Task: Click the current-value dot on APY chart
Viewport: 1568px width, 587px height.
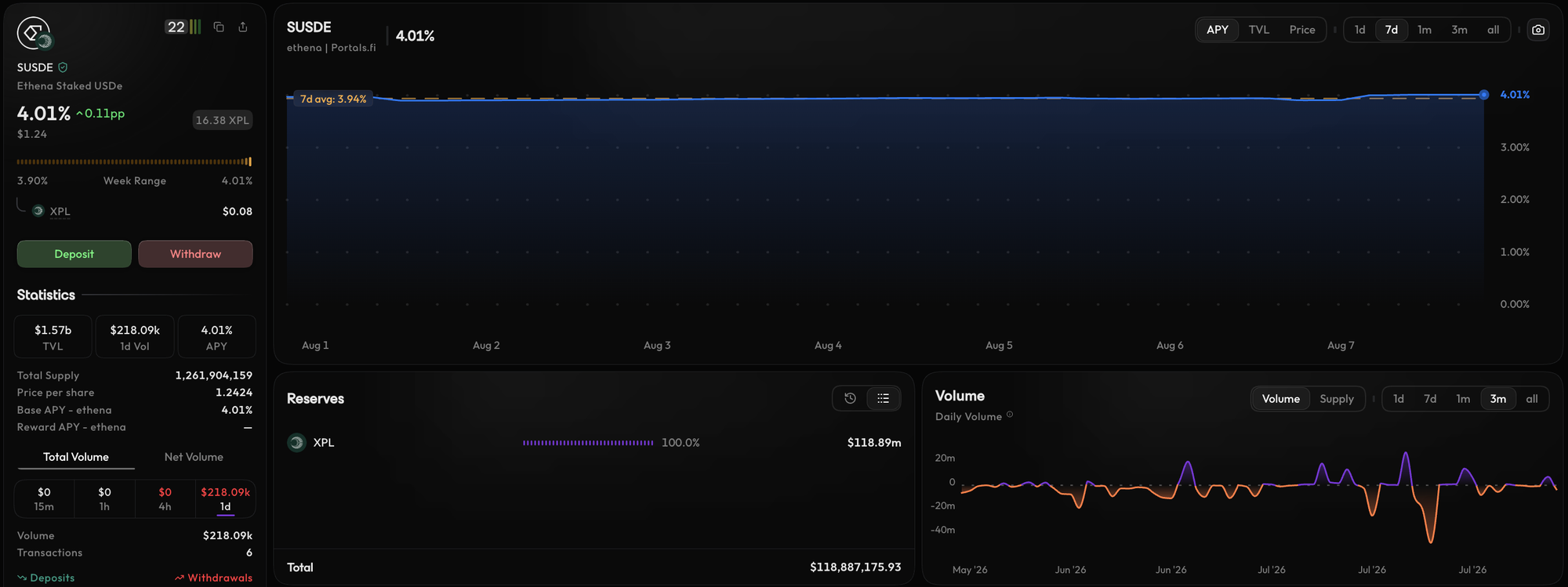Action: tap(1484, 95)
